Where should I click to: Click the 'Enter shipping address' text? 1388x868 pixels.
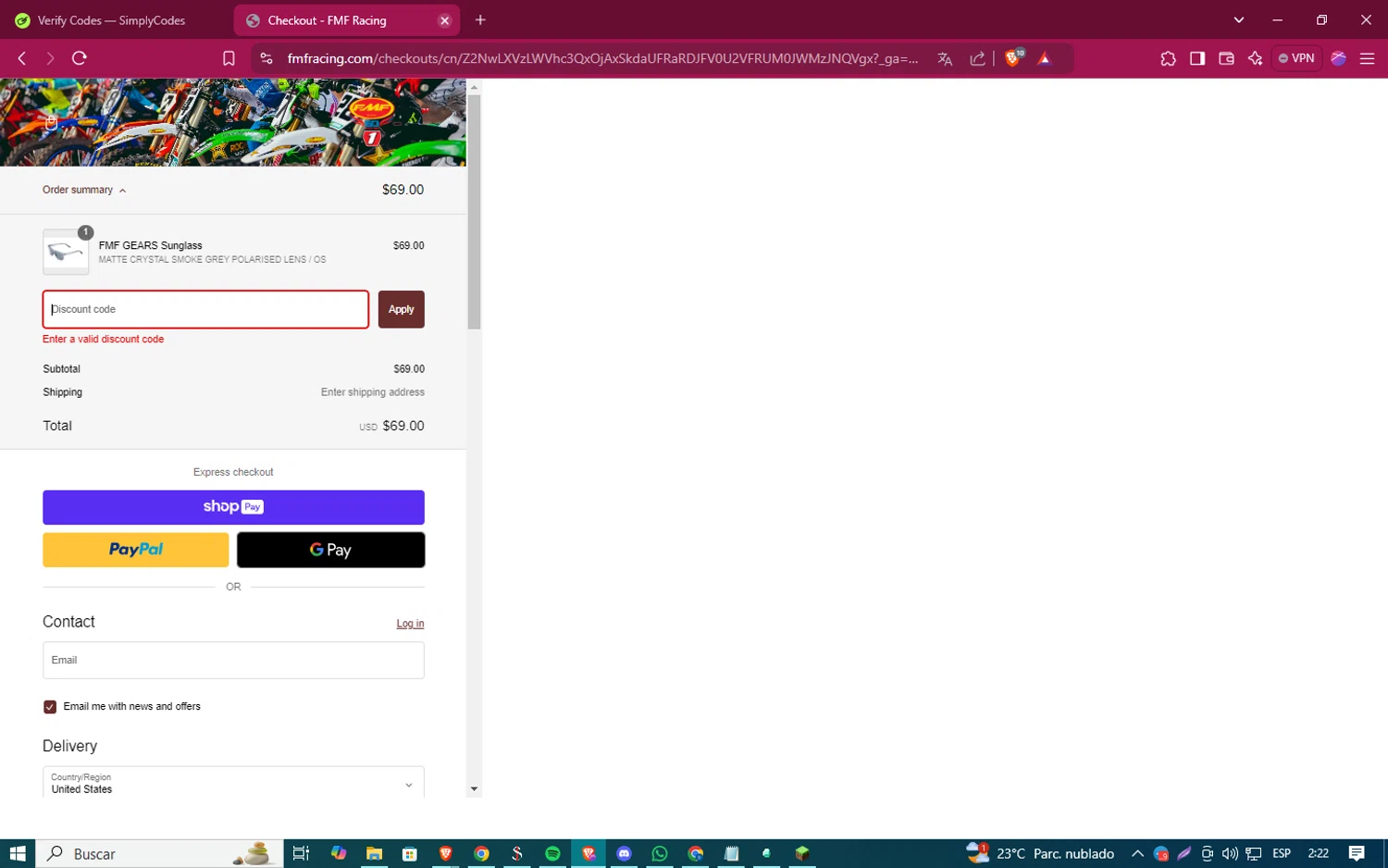373,392
